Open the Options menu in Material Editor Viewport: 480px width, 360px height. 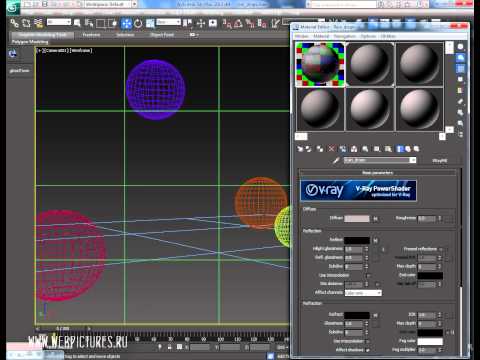(x=368, y=36)
